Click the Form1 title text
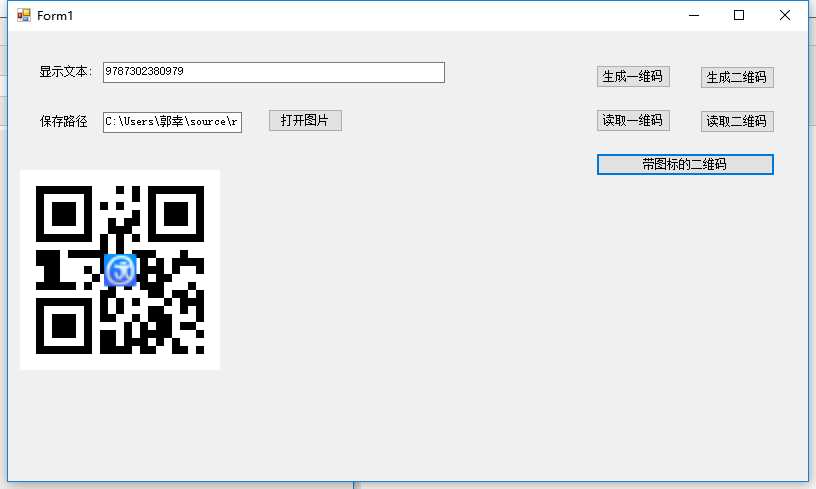816x489 pixels. click(x=55, y=16)
